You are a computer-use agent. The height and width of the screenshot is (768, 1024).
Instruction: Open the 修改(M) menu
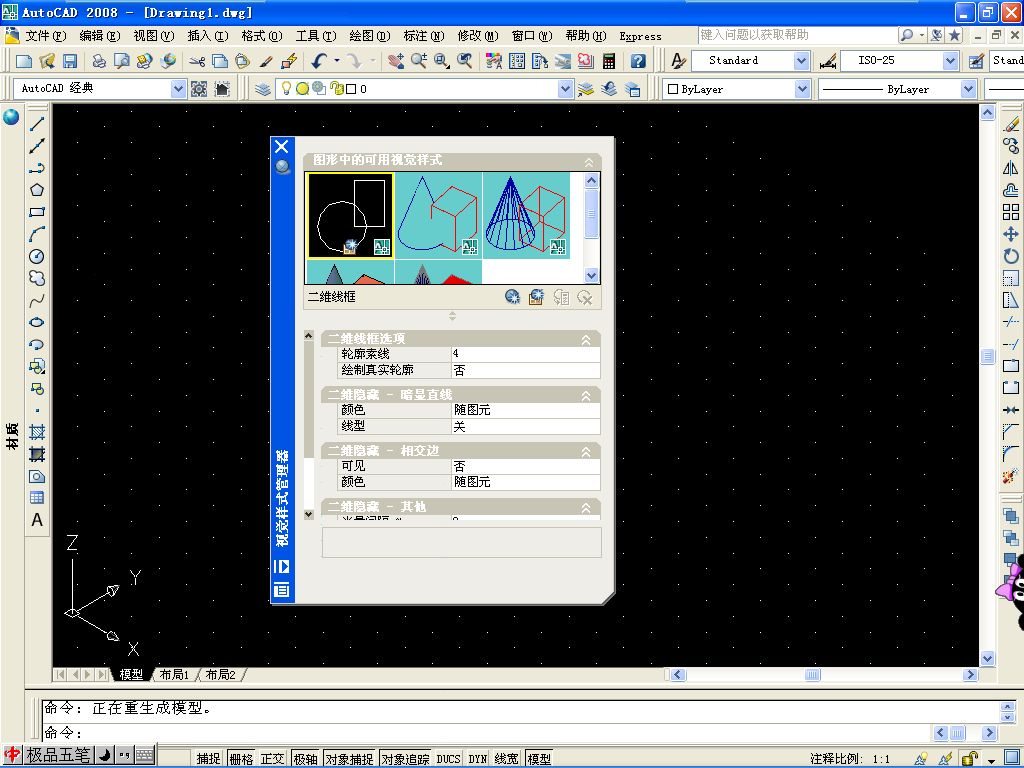(477, 36)
